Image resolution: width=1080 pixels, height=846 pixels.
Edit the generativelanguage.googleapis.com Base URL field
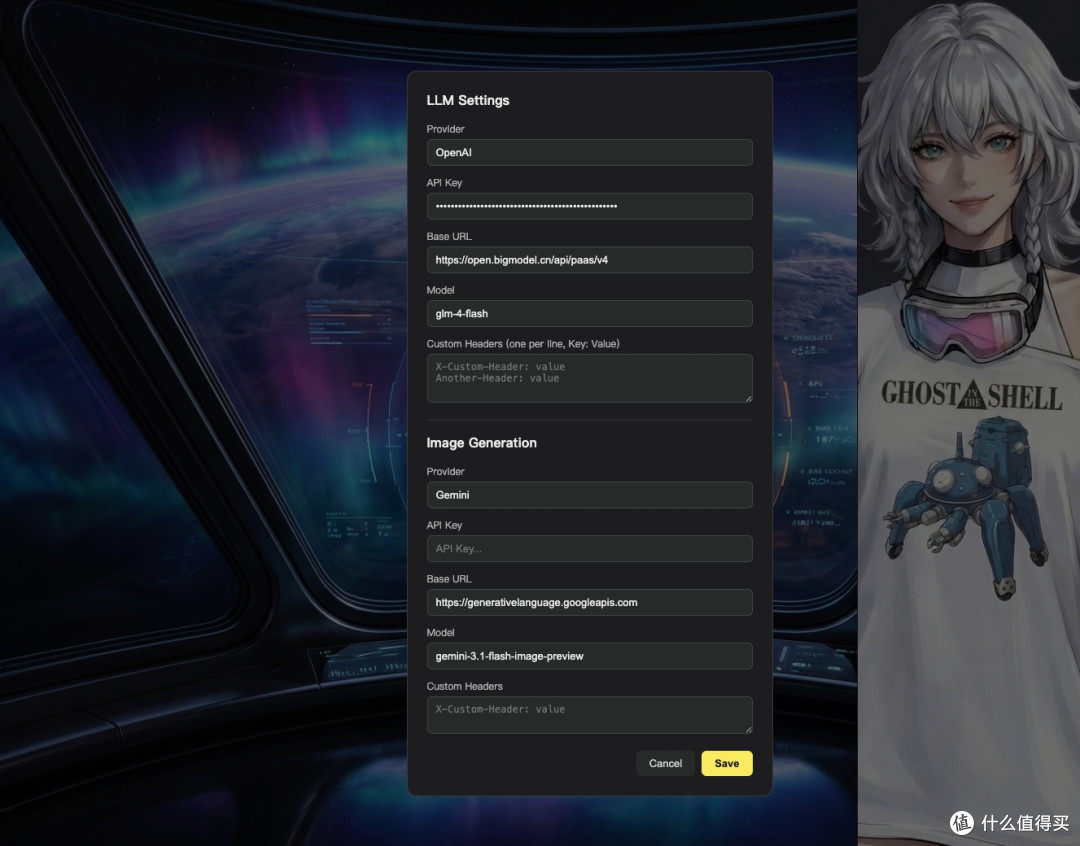point(589,602)
